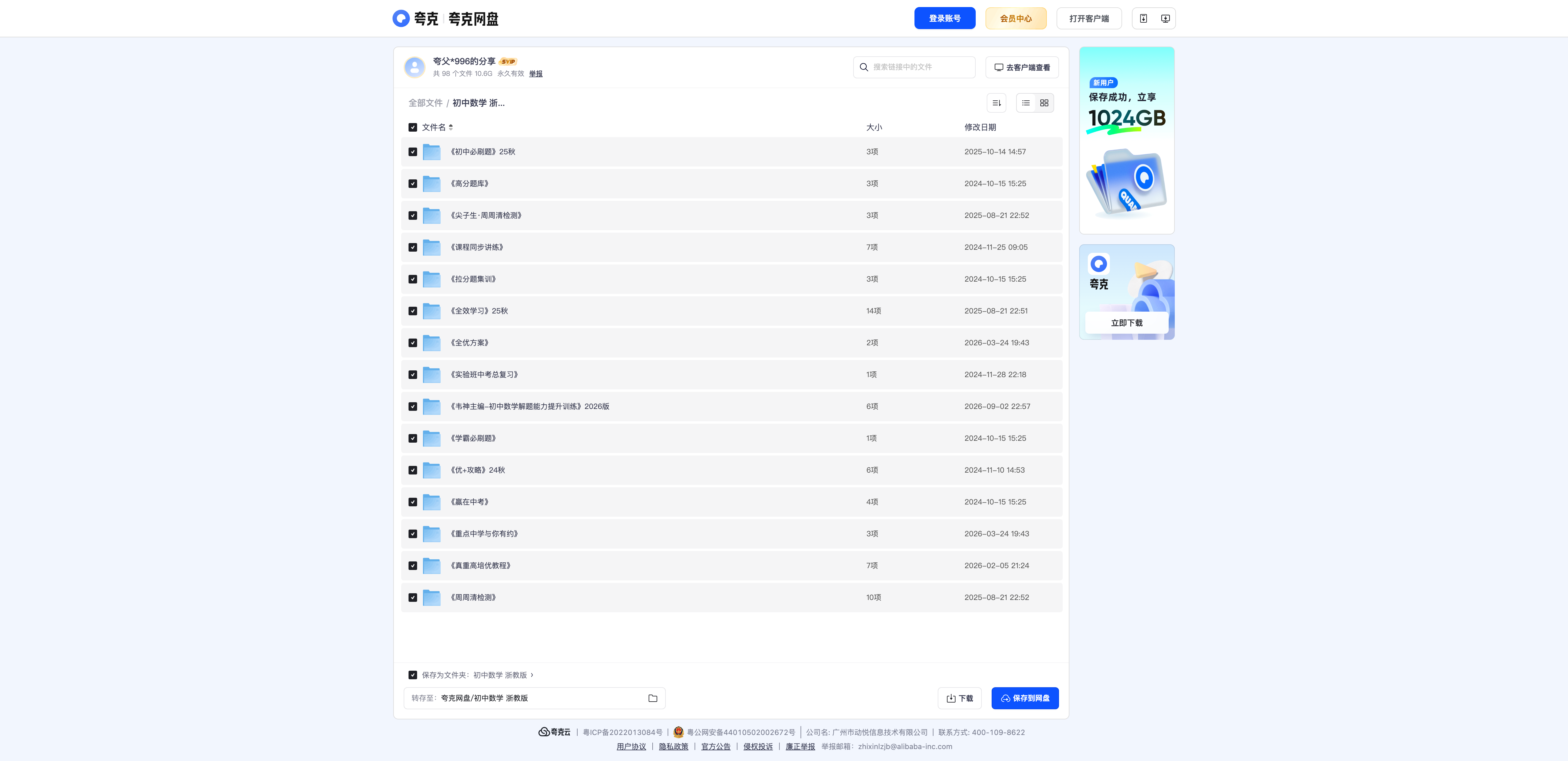Screen dimensions: 1568x761
Task: Uncheck the 《课程同步讲练》 checkbox
Action: [x=413, y=248]
